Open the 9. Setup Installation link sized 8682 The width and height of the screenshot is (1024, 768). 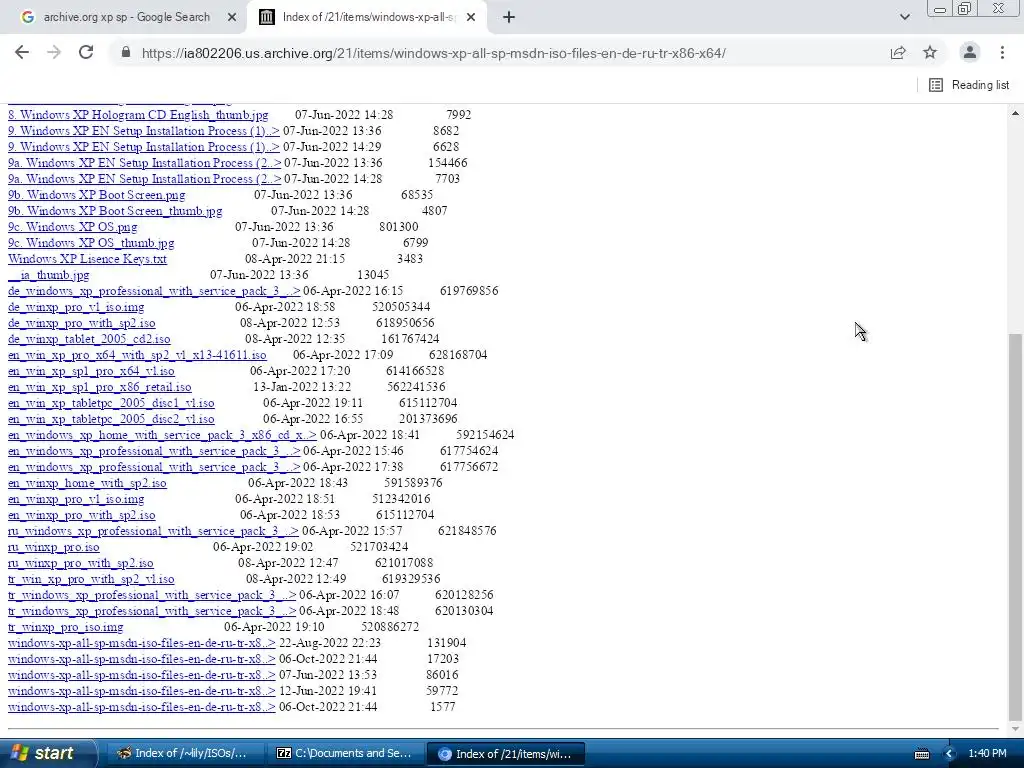point(144,131)
